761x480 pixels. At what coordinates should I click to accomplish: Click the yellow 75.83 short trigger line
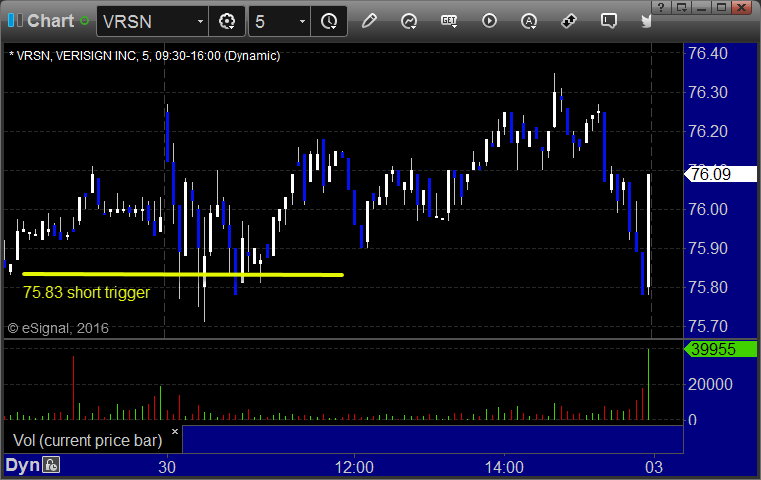[x=183, y=275]
